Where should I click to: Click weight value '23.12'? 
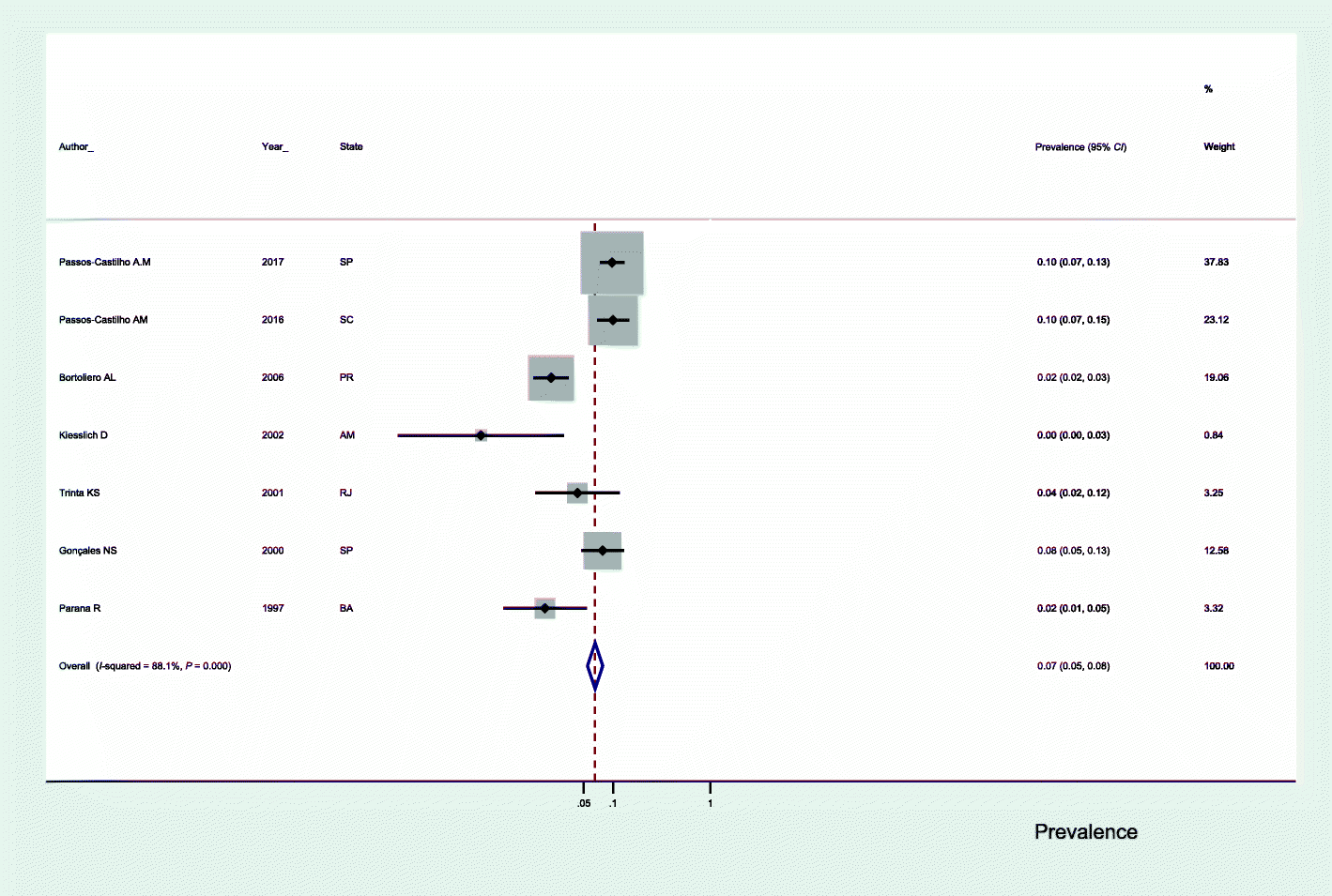coord(1216,320)
